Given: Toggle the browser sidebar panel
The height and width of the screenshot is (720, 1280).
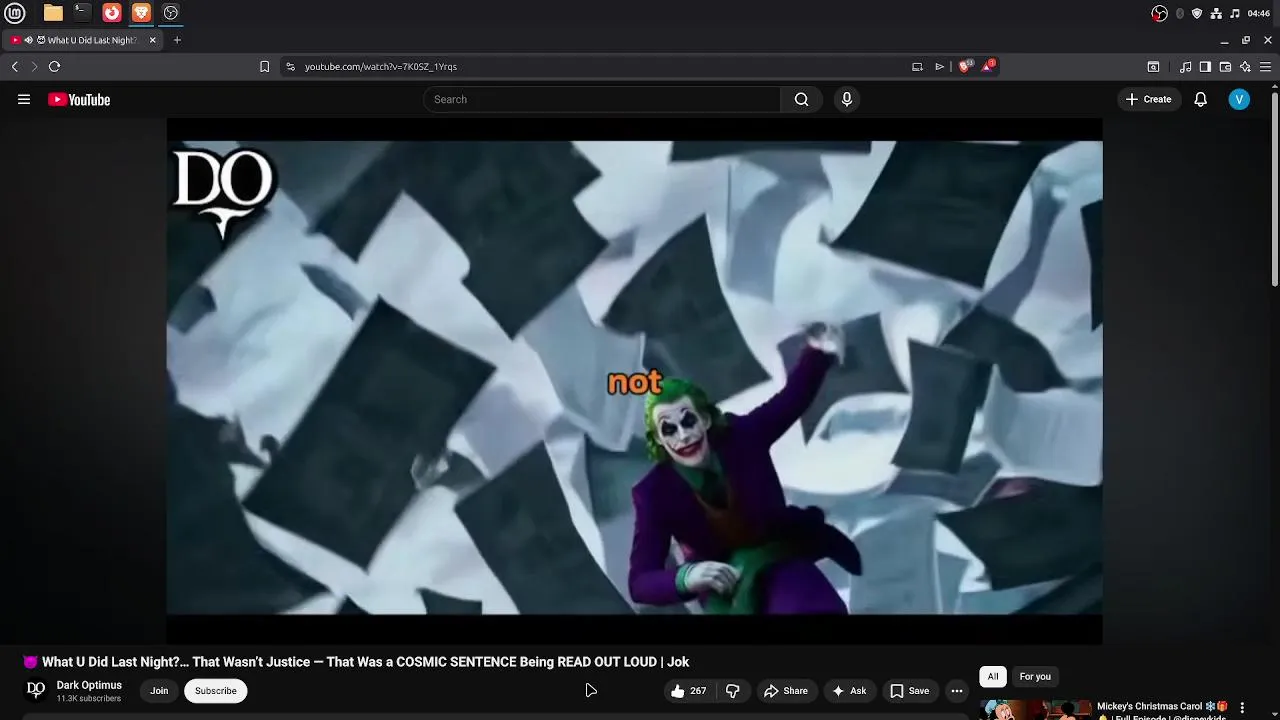Looking at the screenshot, I should (x=1205, y=67).
